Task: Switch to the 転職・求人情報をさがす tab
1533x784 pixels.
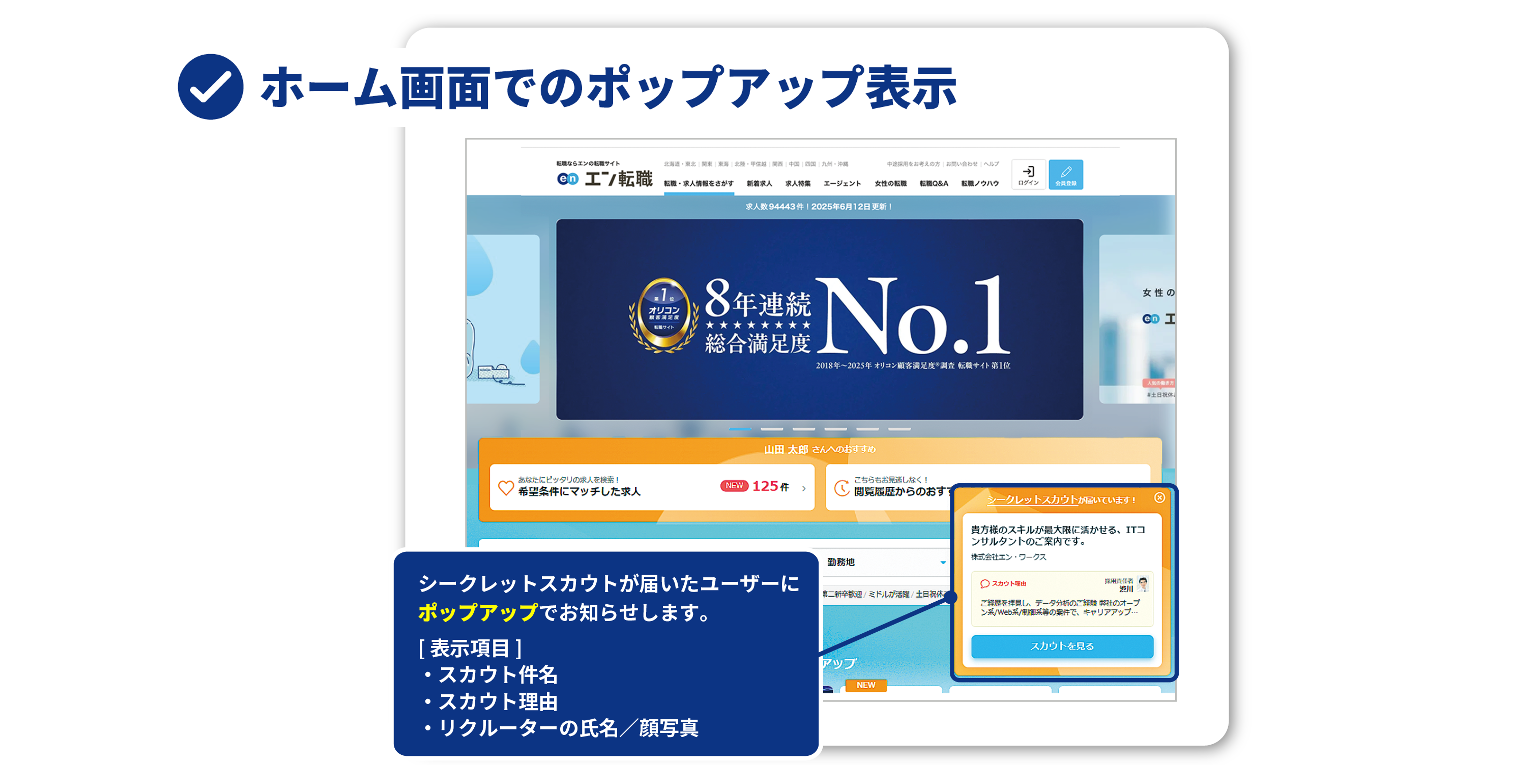Action: point(699,183)
